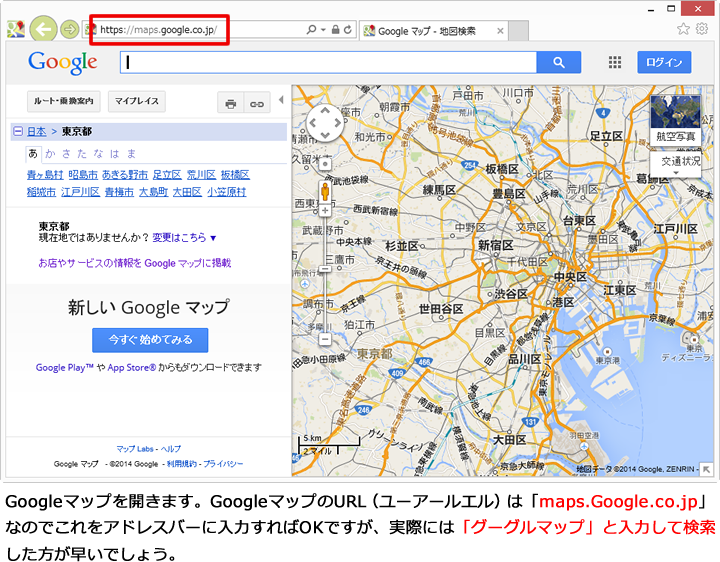The width and height of the screenshot is (720, 562).
Task: Open the address bar dropdown arrow
Action: click(x=323, y=30)
